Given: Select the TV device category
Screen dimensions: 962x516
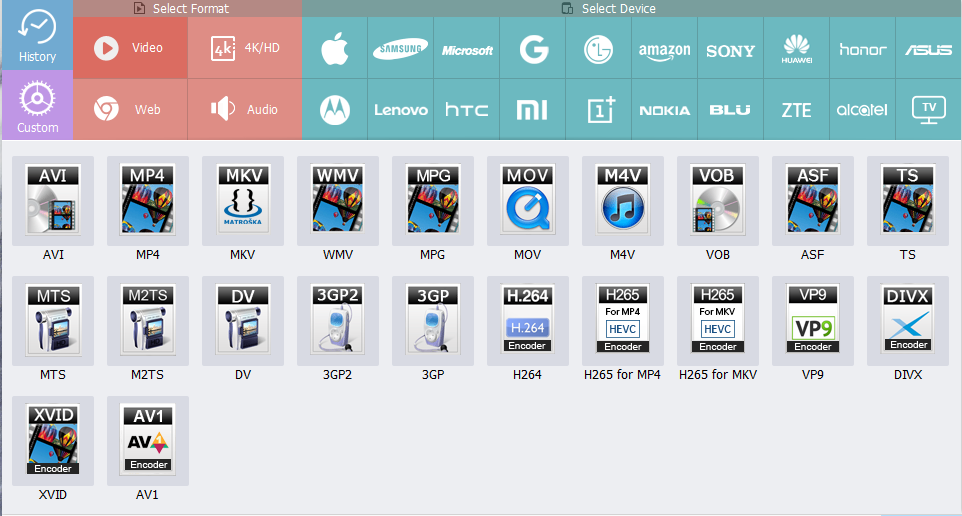Looking at the screenshot, I should (x=929, y=109).
